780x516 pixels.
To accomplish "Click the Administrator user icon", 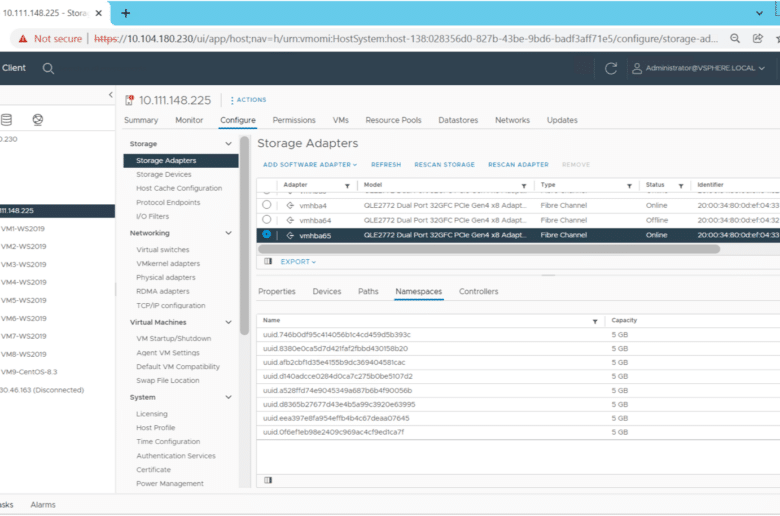I will pos(636,68).
